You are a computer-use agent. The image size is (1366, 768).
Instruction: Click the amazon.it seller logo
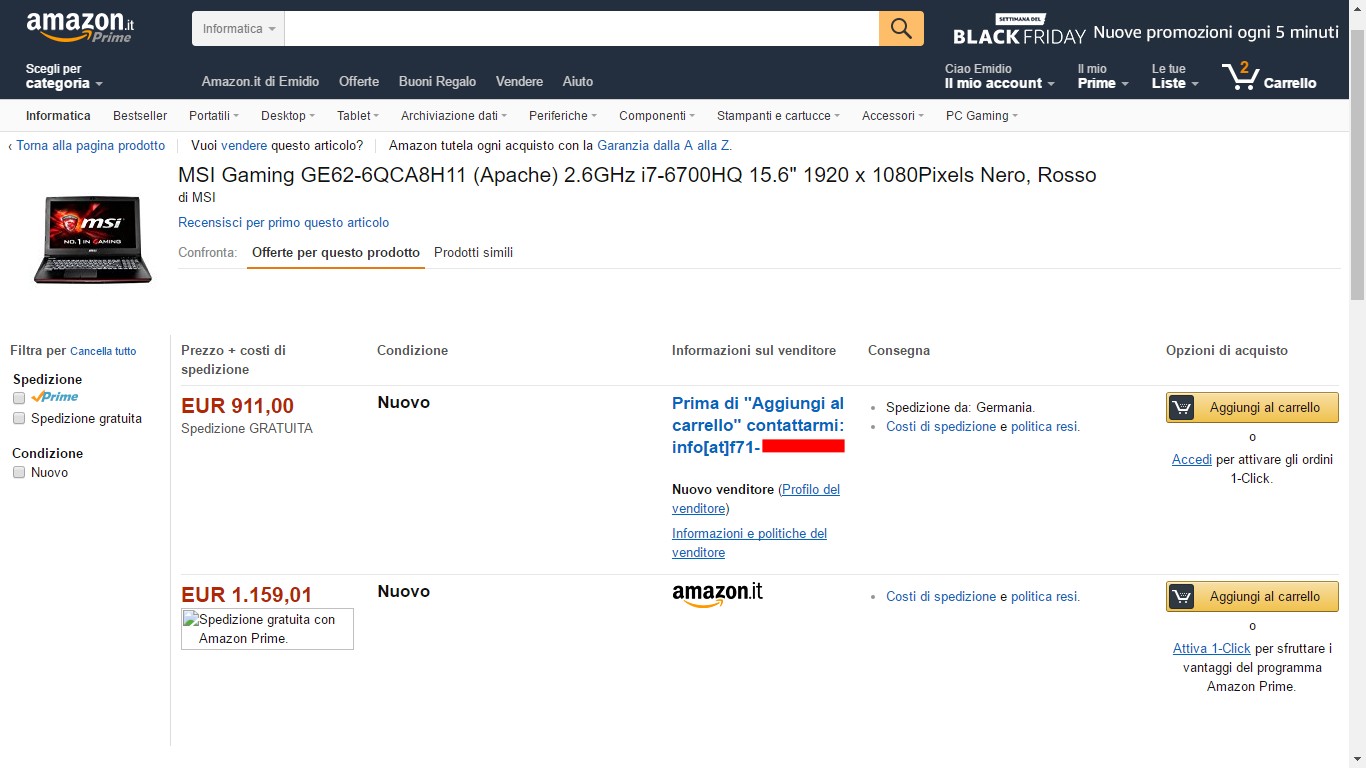[717, 594]
